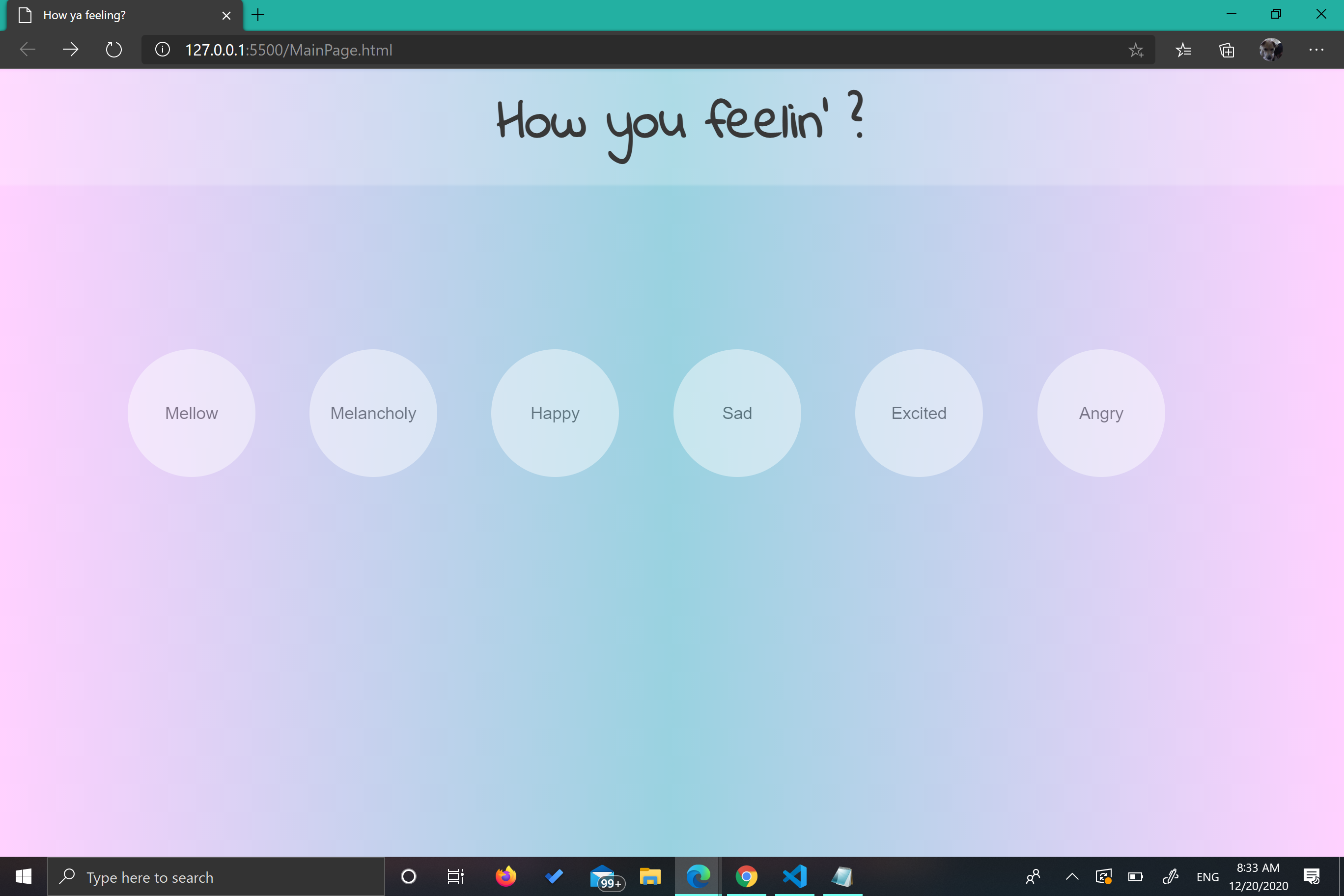Click the Mellow mood circle
The height and width of the screenshot is (896, 1344).
point(192,413)
